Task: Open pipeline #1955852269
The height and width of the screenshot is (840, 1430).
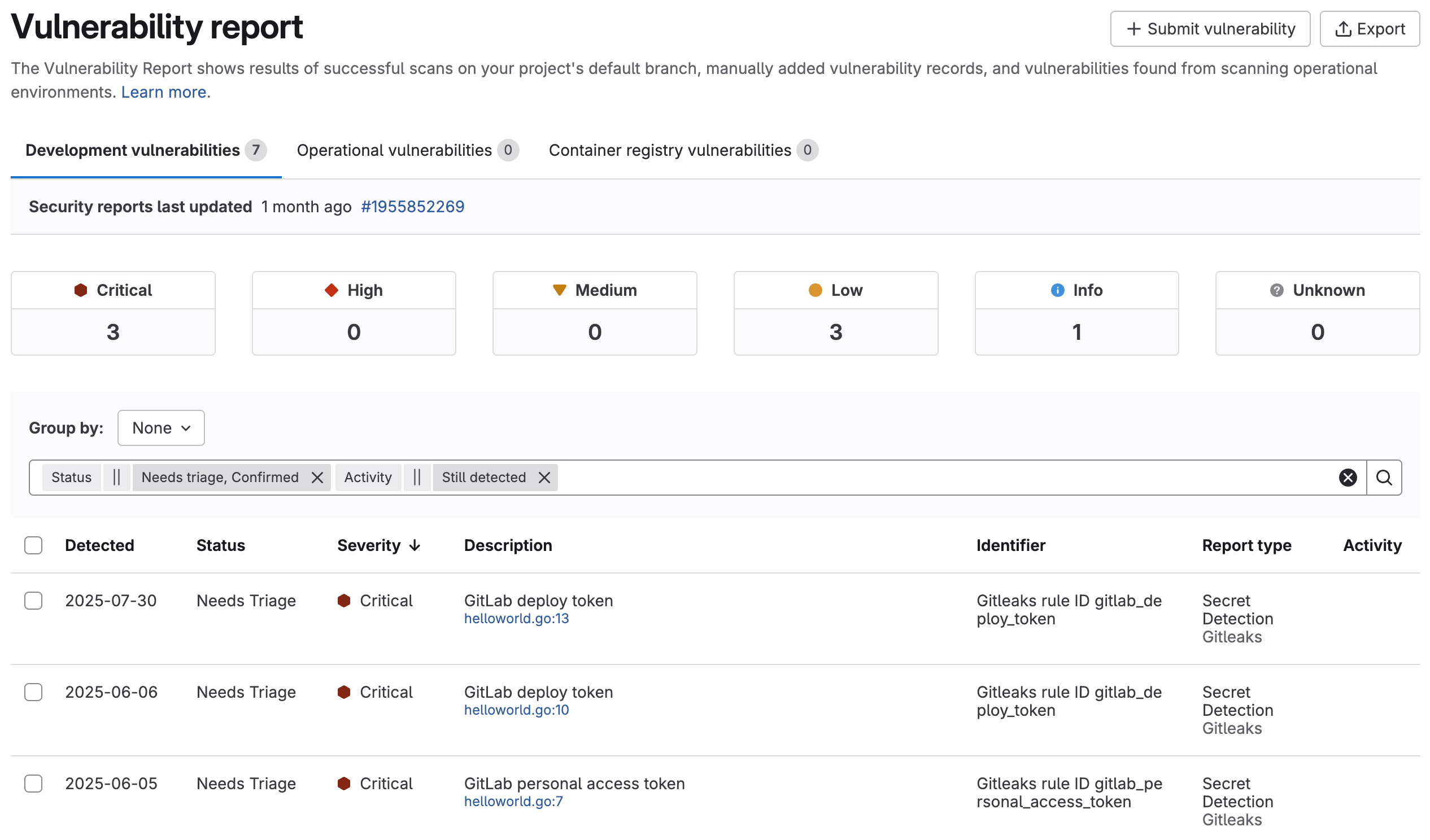Action: click(412, 207)
